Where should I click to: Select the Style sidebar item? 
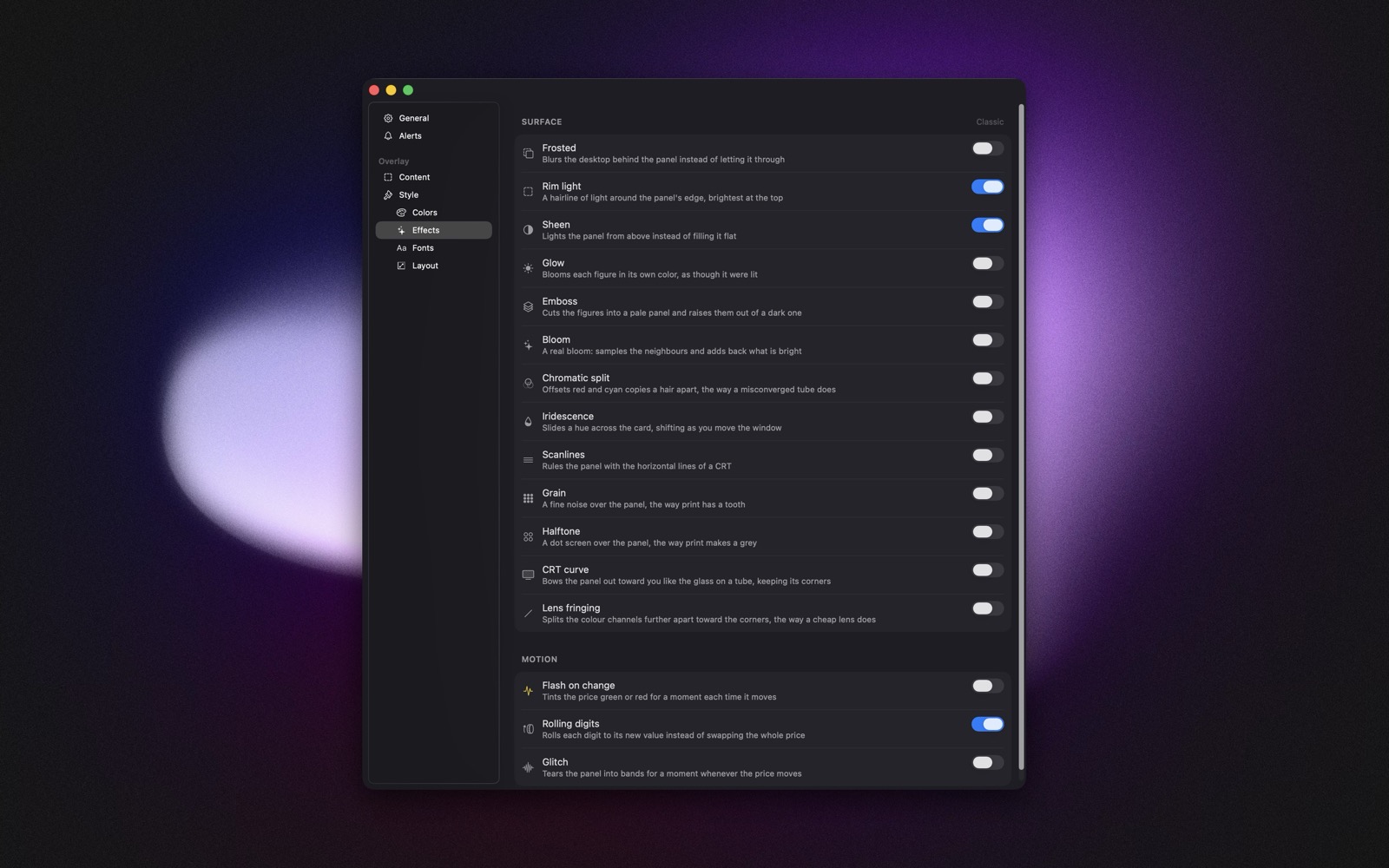433,194
